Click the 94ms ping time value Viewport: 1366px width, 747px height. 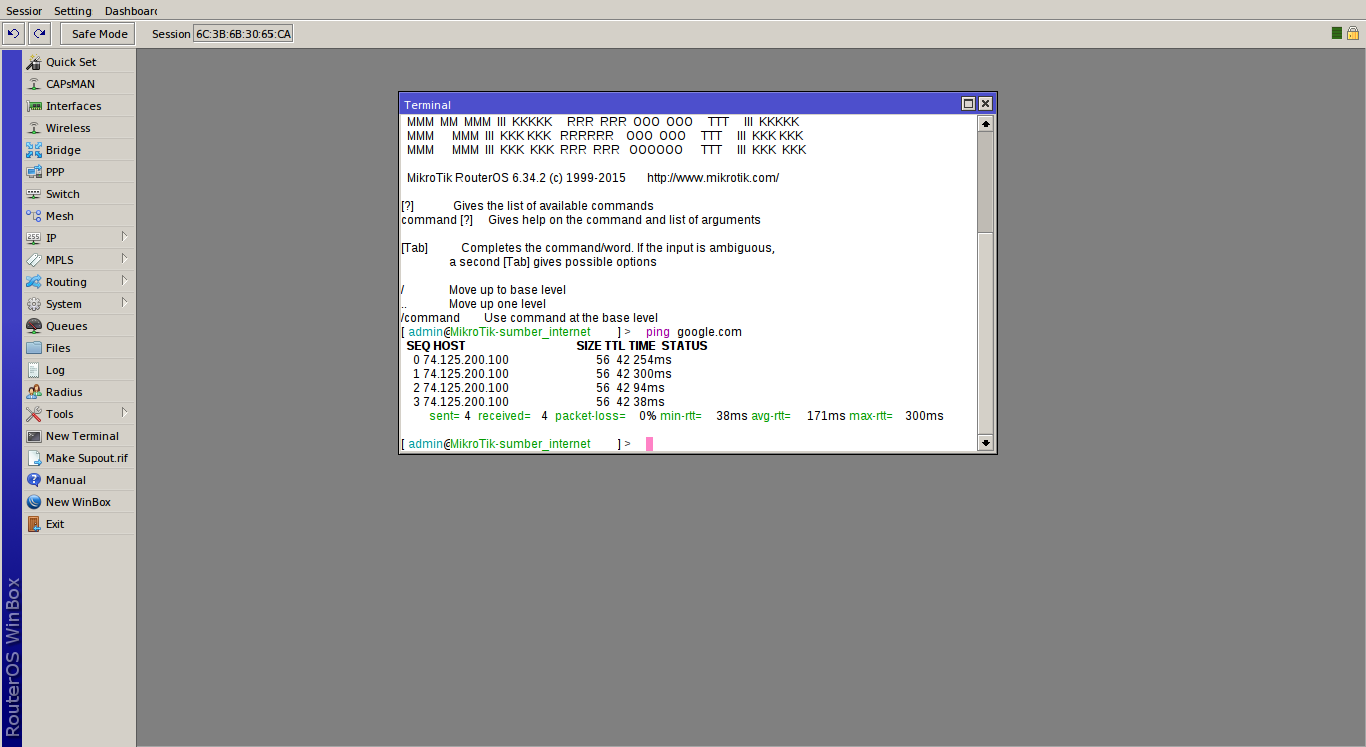click(x=649, y=388)
